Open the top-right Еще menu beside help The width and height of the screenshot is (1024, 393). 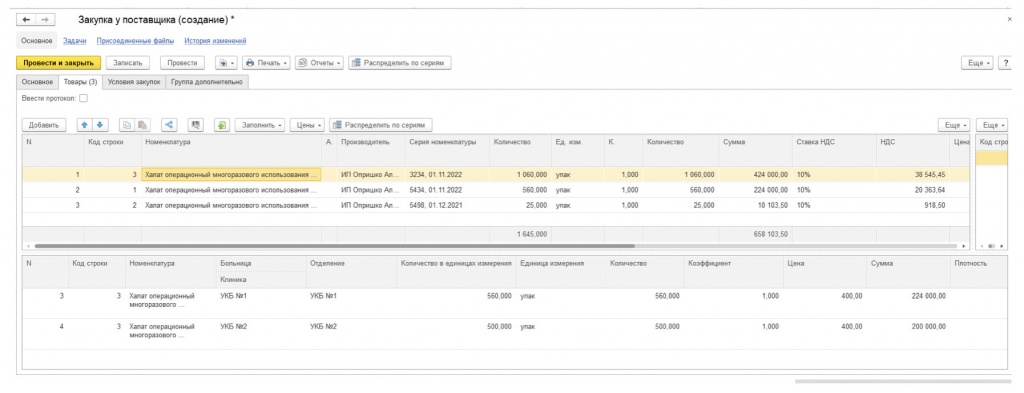coord(978,63)
